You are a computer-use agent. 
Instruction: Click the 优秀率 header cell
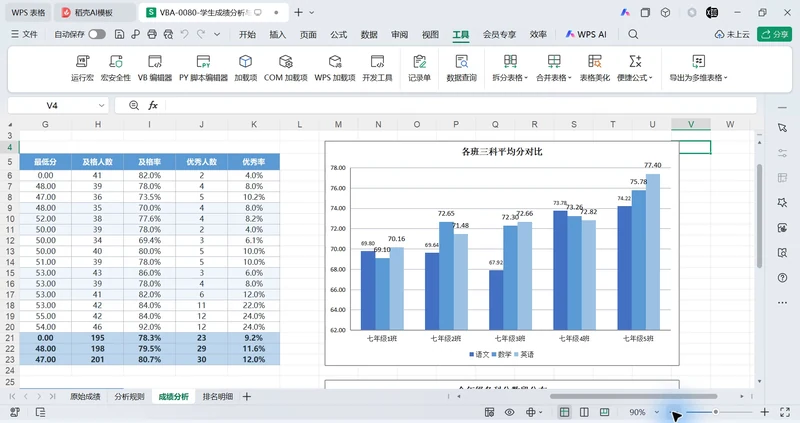(254, 162)
